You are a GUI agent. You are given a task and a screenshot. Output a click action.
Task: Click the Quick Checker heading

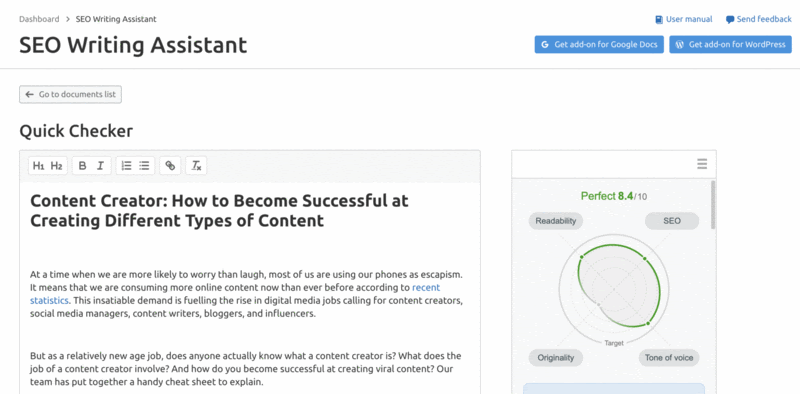[76, 131]
